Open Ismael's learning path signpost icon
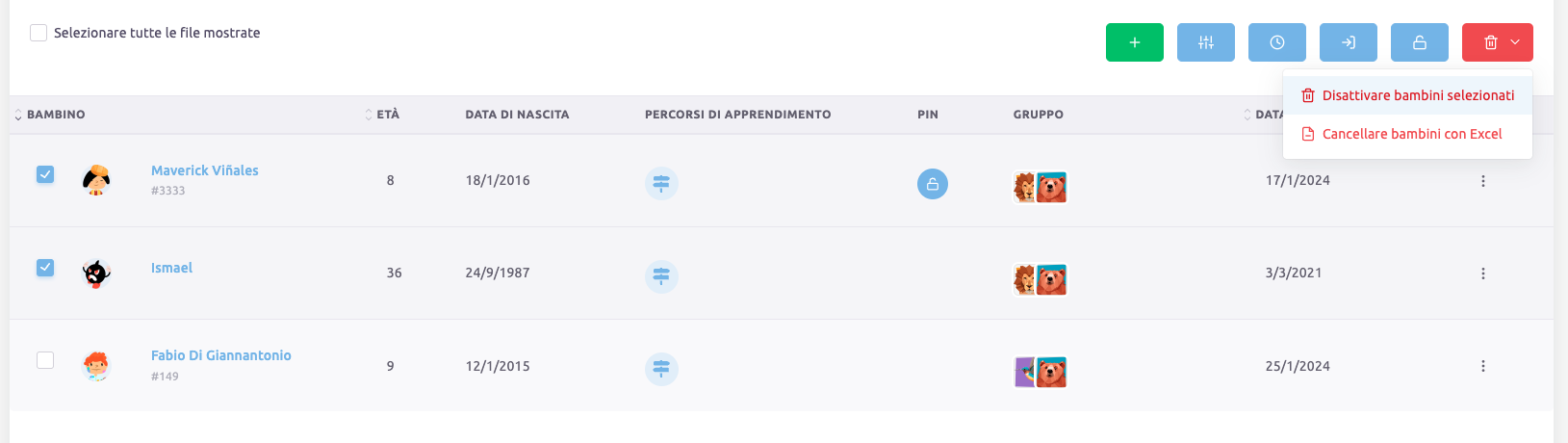Image resolution: width=1568 pixels, height=443 pixels. coord(661,276)
